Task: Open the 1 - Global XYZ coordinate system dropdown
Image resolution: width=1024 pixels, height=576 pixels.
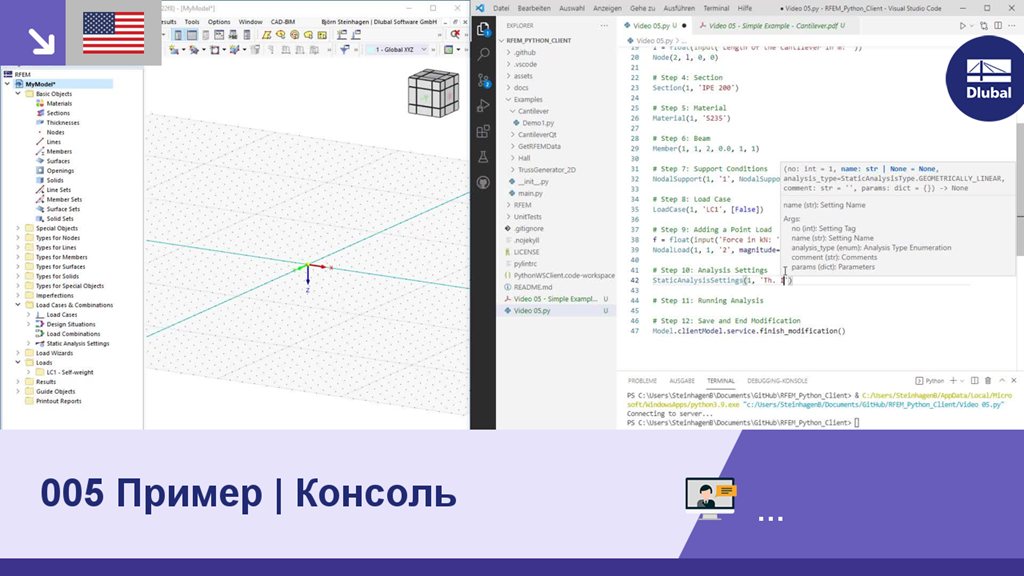Action: (396, 50)
